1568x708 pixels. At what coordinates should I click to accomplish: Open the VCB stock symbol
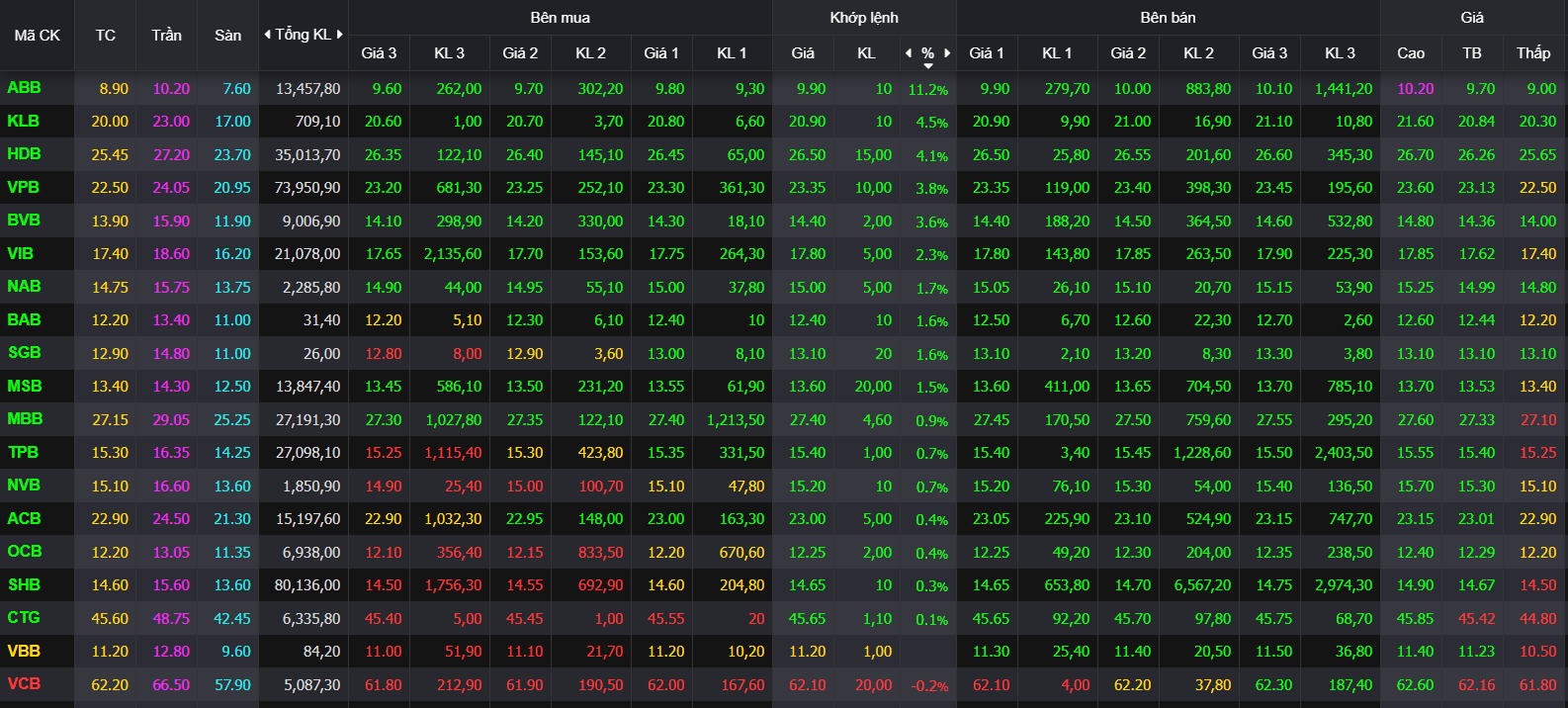(24, 684)
